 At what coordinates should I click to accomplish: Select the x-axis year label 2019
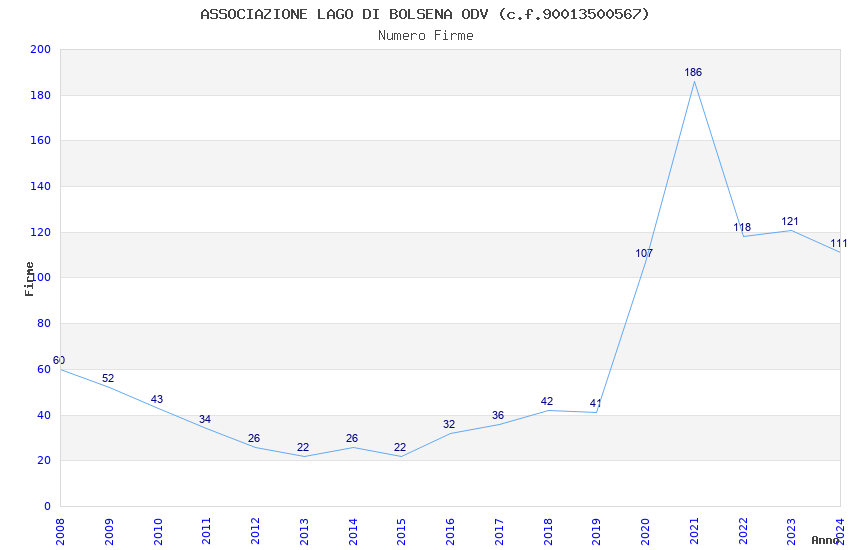point(597,532)
